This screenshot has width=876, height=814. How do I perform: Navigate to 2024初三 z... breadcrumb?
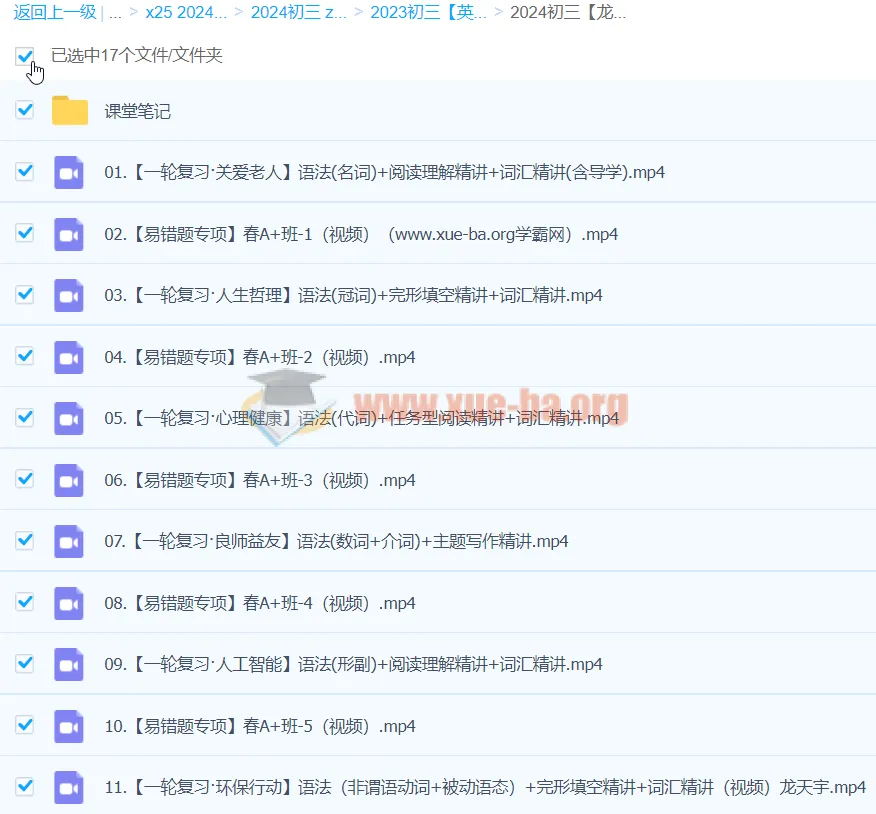[299, 12]
